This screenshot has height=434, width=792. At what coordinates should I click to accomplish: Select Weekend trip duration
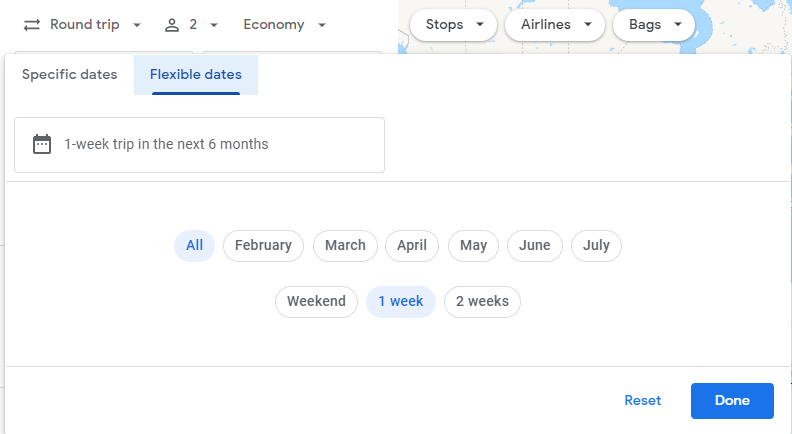point(316,302)
